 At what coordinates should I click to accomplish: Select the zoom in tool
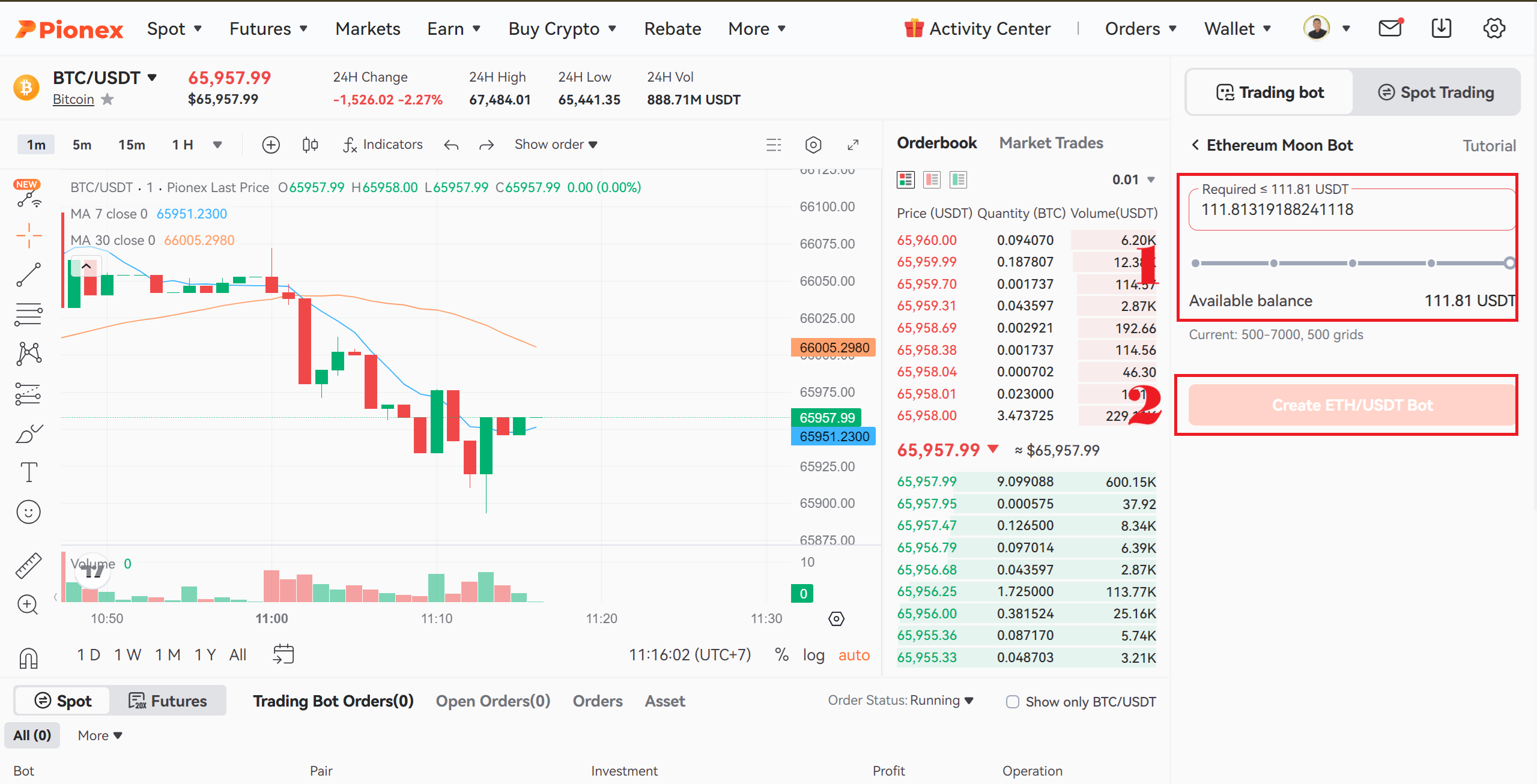(29, 605)
